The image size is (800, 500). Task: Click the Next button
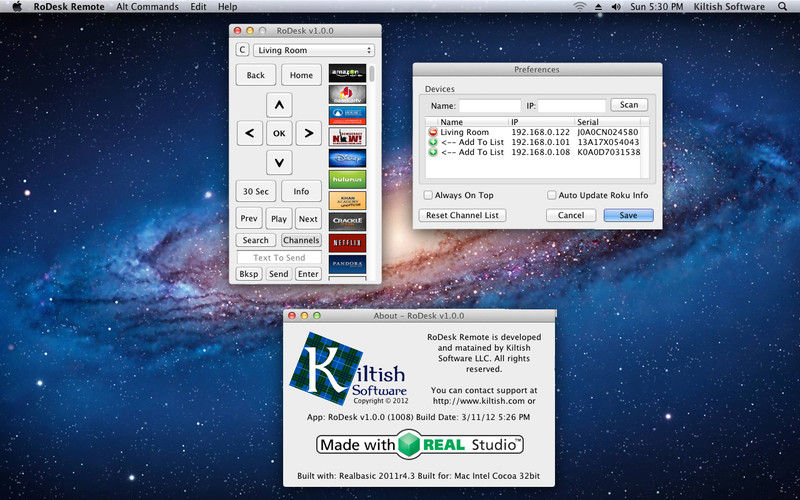308,218
